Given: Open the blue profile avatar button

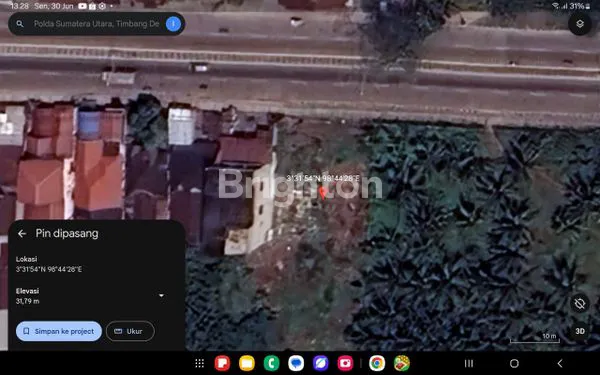Looking at the screenshot, I should click(x=173, y=24).
